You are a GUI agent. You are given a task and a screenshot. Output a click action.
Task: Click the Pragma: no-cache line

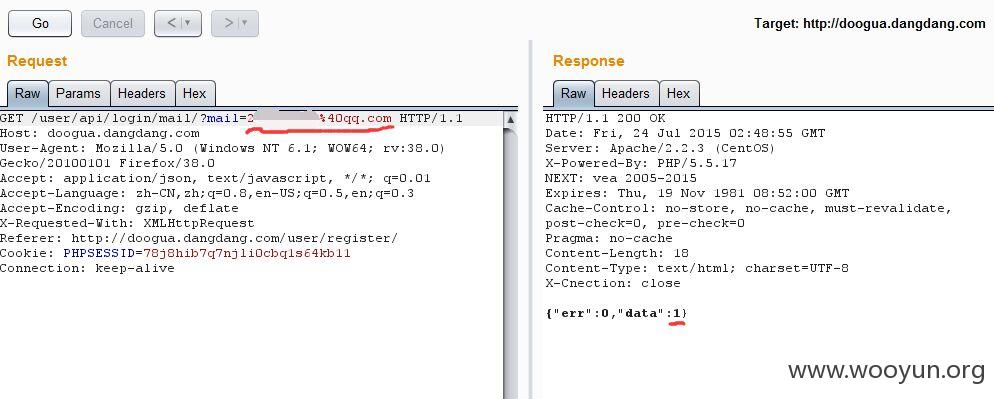(609, 239)
